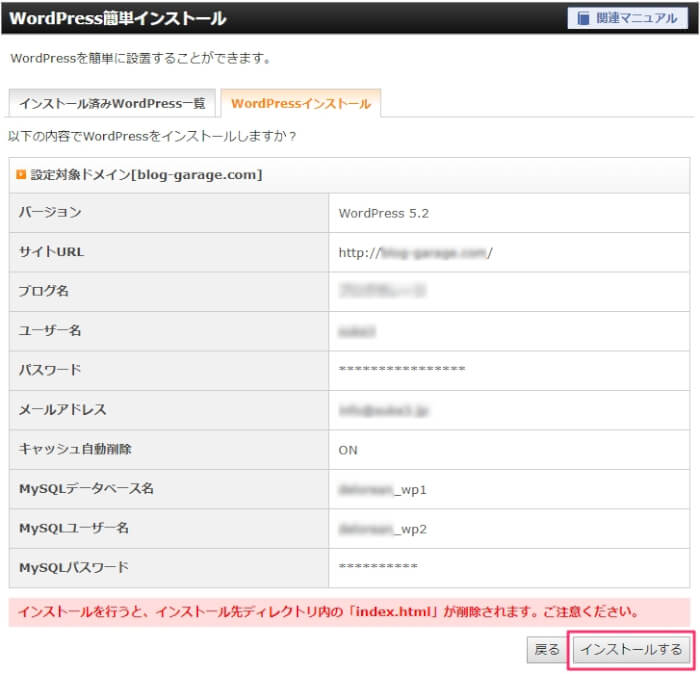Click the インストールする button
This screenshot has width=700, height=674.
pyautogui.click(x=631, y=649)
